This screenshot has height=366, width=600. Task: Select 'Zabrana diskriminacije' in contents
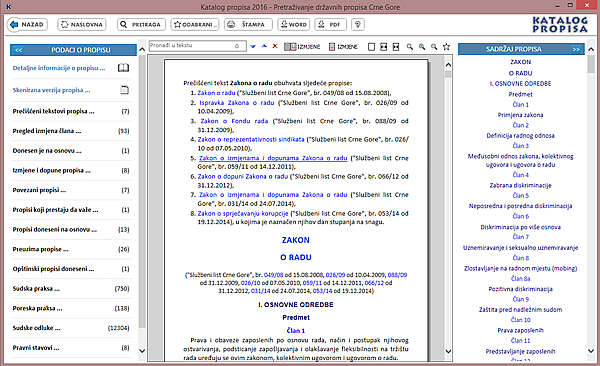pos(520,186)
